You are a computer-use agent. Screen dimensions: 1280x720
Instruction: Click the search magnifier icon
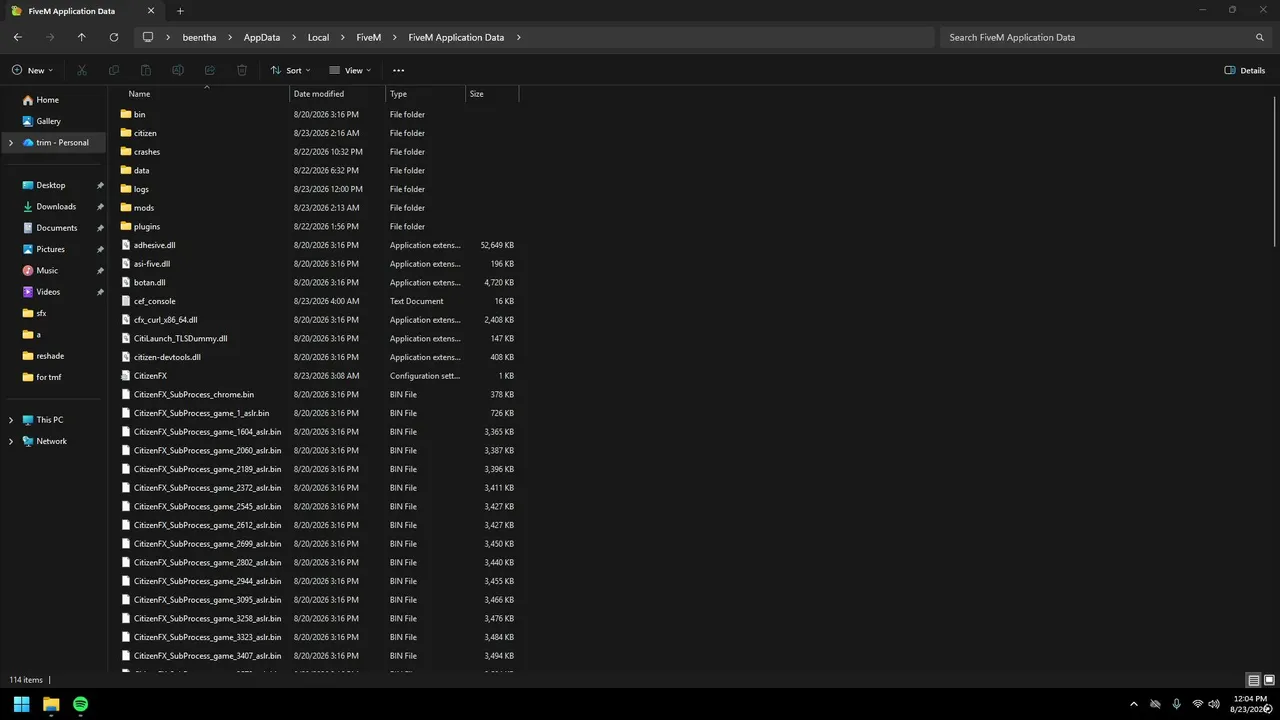tap(1260, 37)
